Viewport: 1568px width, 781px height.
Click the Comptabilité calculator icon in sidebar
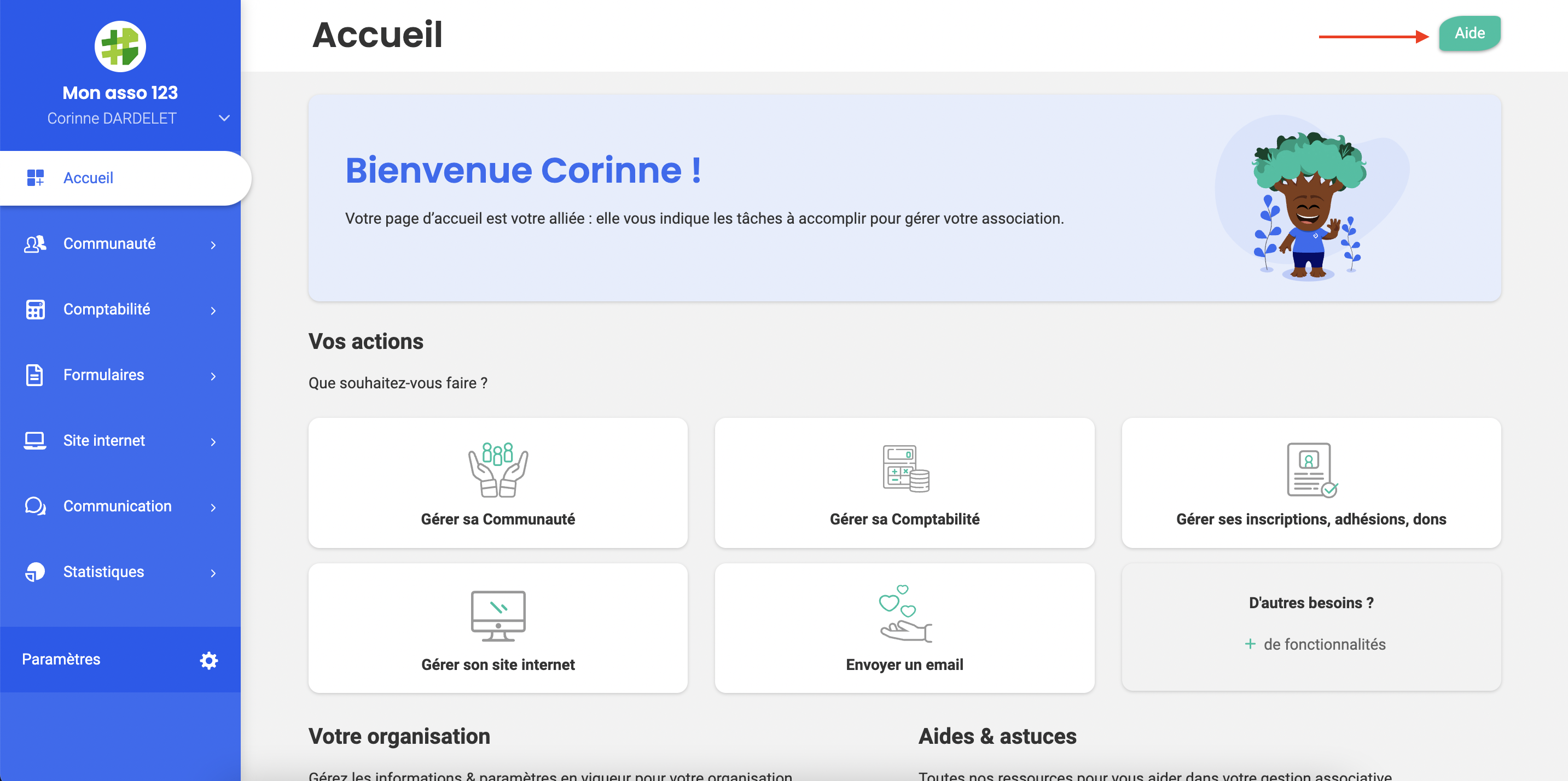(34, 310)
